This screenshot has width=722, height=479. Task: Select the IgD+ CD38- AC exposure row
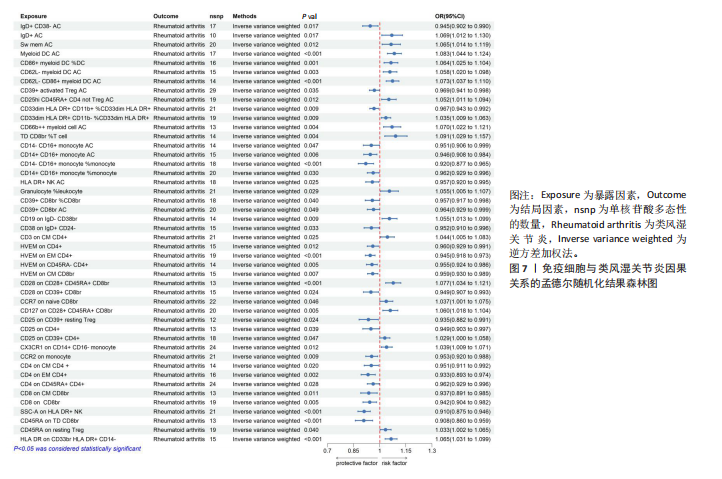point(46,26)
